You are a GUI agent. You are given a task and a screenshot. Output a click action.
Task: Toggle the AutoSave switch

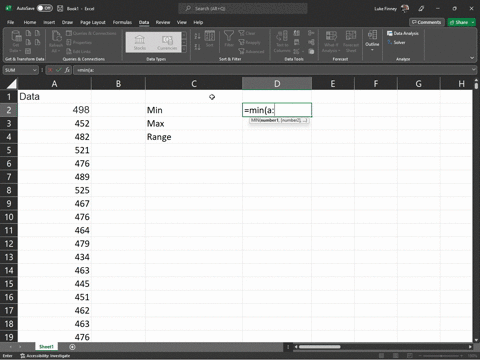pyautogui.click(x=44, y=8)
